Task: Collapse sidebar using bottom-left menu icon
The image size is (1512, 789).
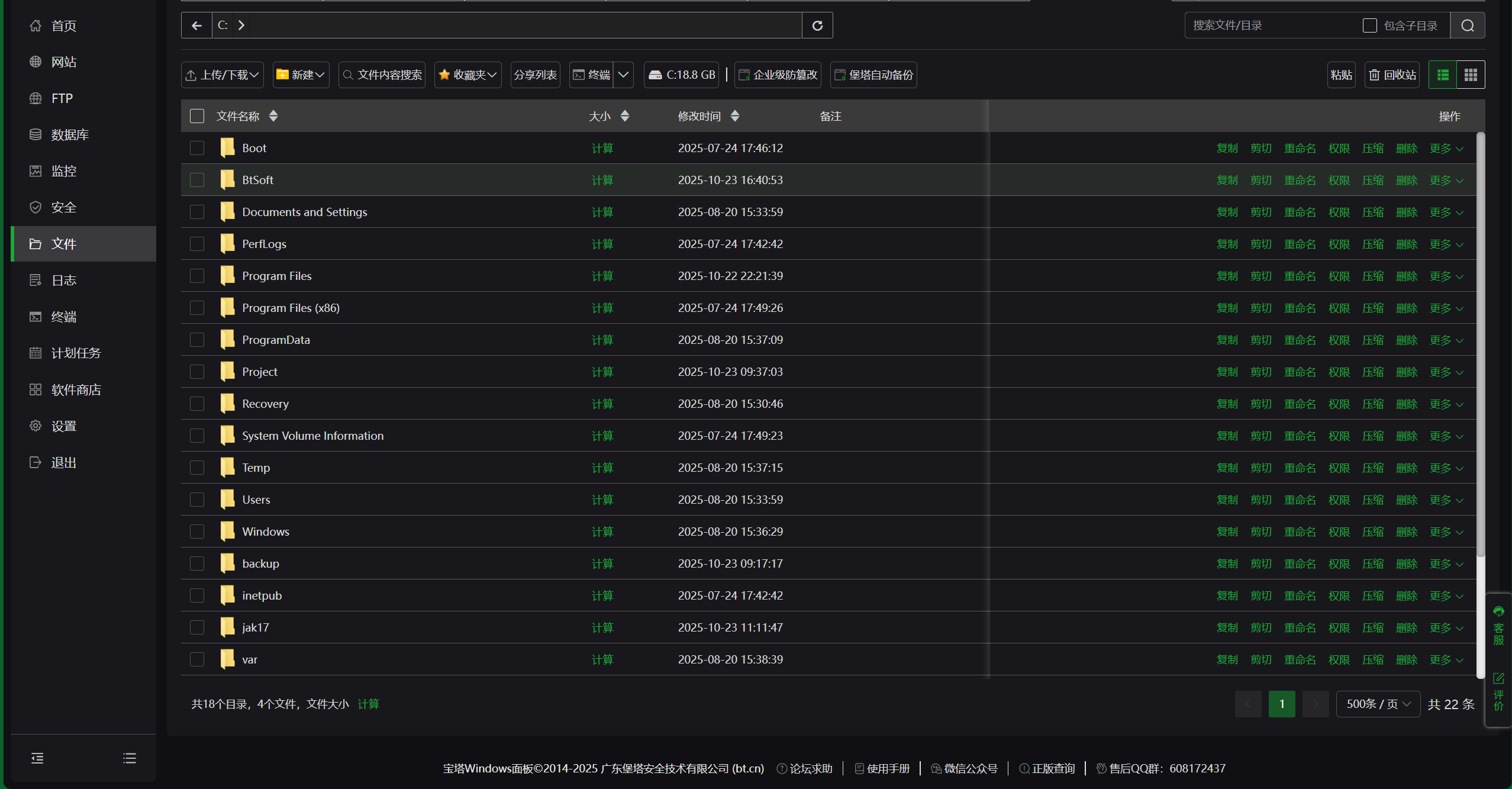Action: [x=37, y=758]
